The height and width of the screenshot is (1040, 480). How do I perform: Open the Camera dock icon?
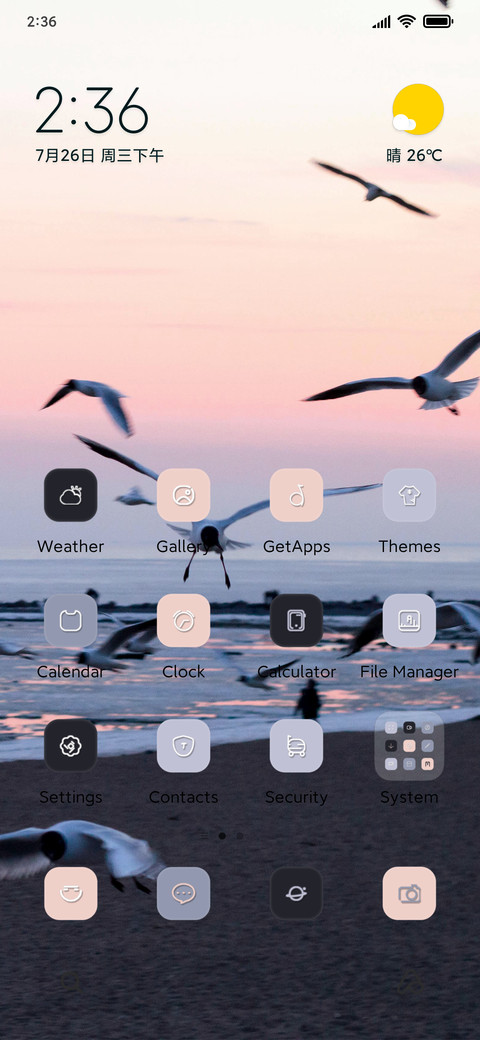point(409,893)
